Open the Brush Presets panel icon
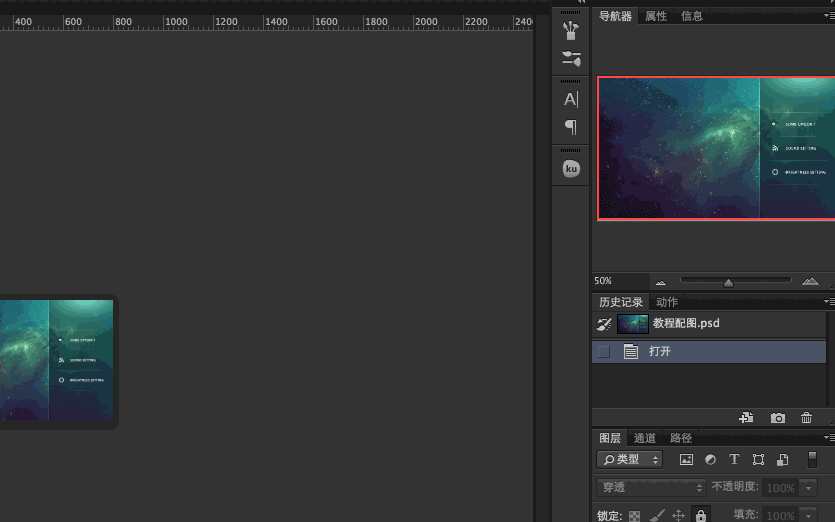Image resolution: width=835 pixels, height=522 pixels. coord(571,58)
